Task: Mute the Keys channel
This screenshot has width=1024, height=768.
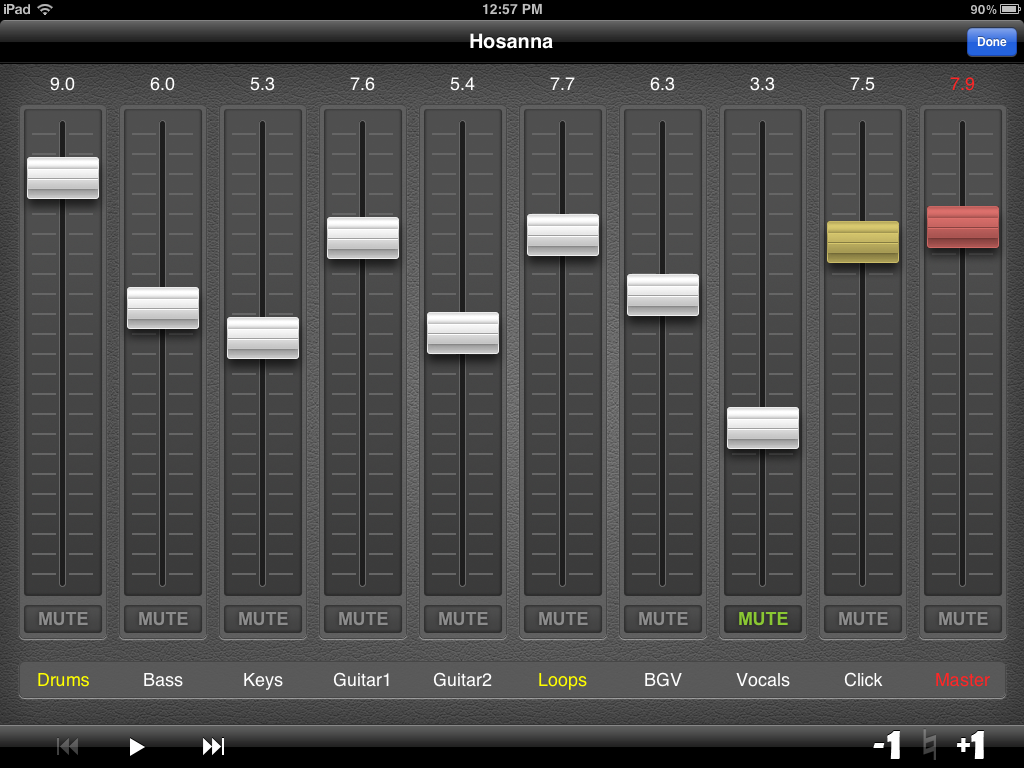Action: point(263,618)
